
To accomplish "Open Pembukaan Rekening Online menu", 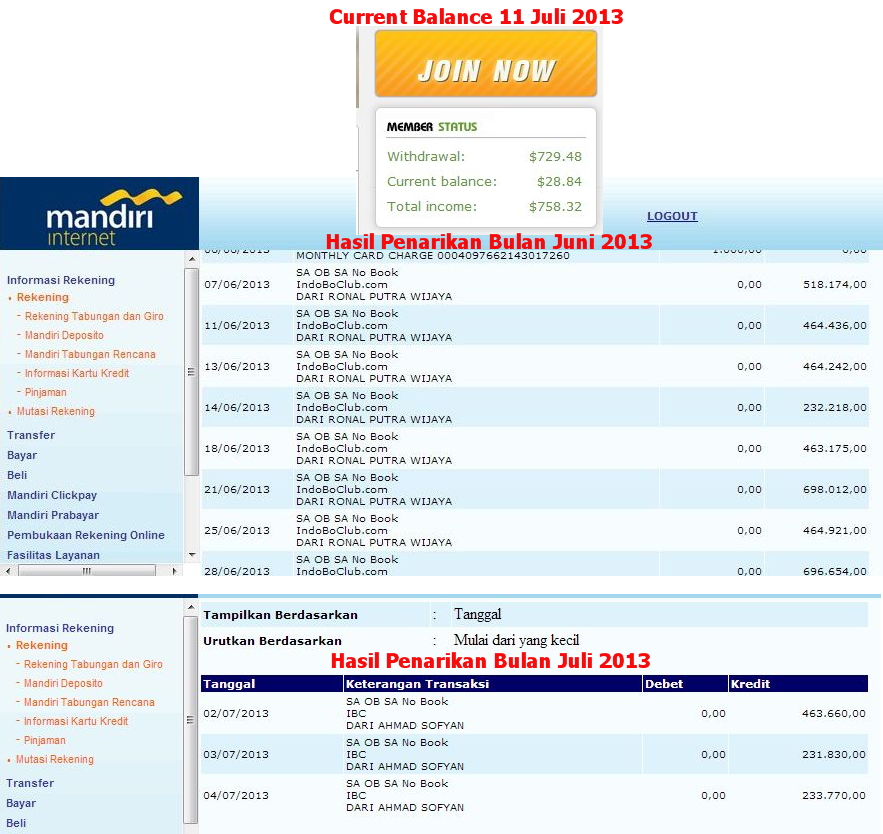I will 86,535.
